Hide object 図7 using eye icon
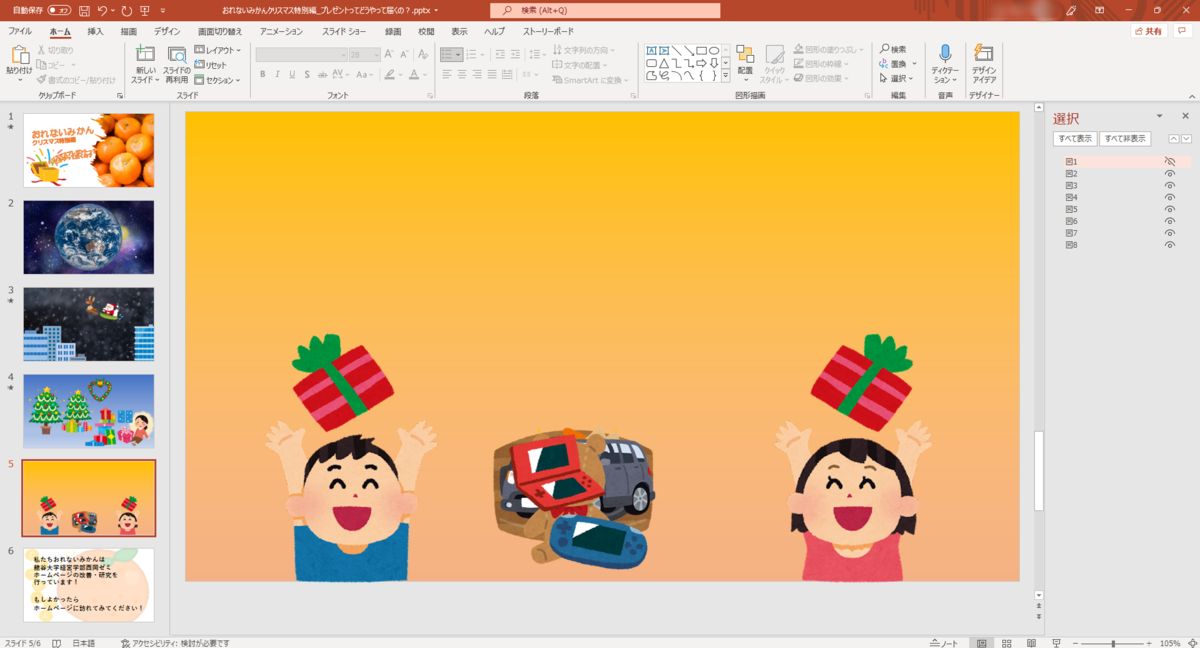Image resolution: width=1200 pixels, height=648 pixels. (1169, 233)
